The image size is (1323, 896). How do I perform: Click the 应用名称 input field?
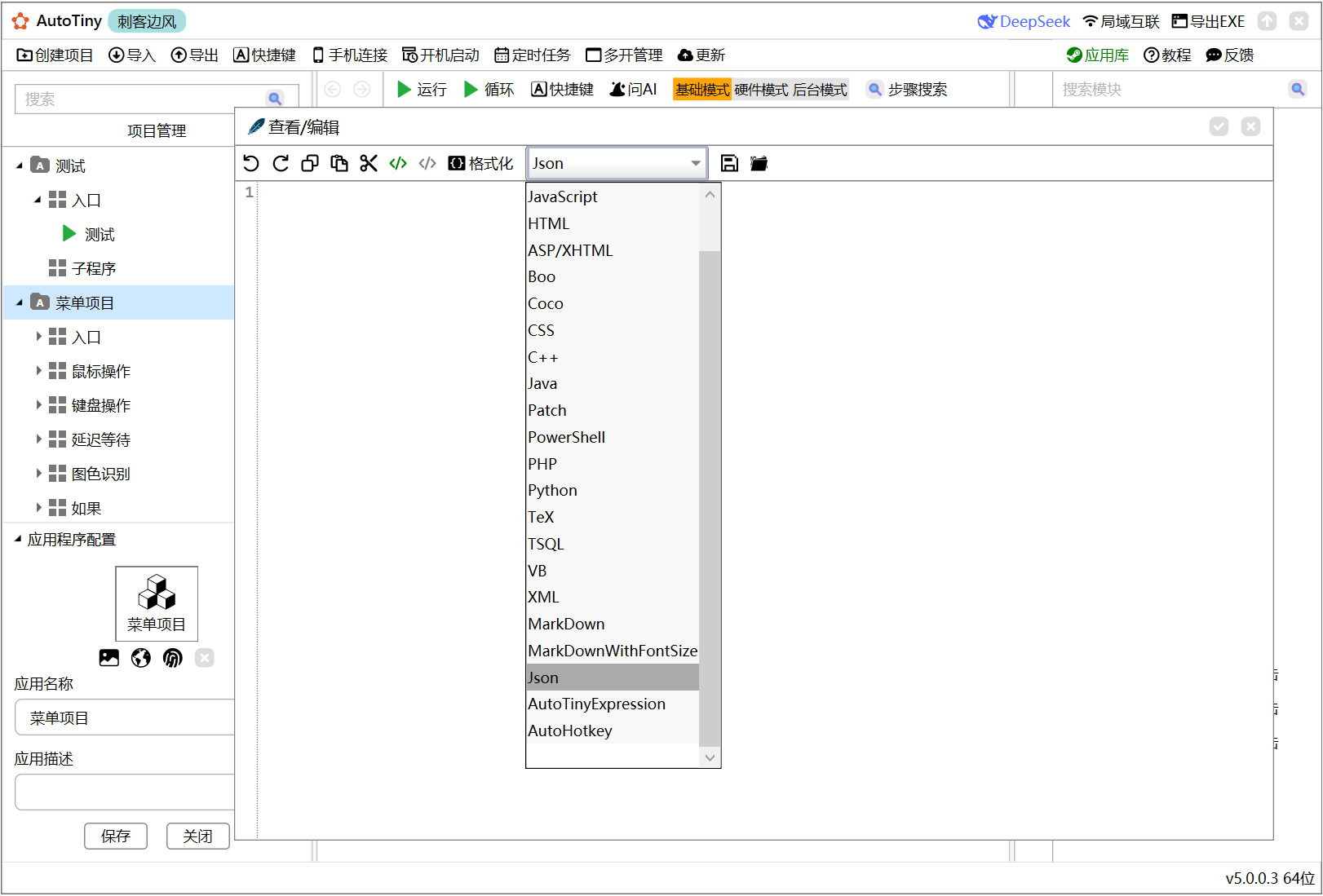click(125, 718)
